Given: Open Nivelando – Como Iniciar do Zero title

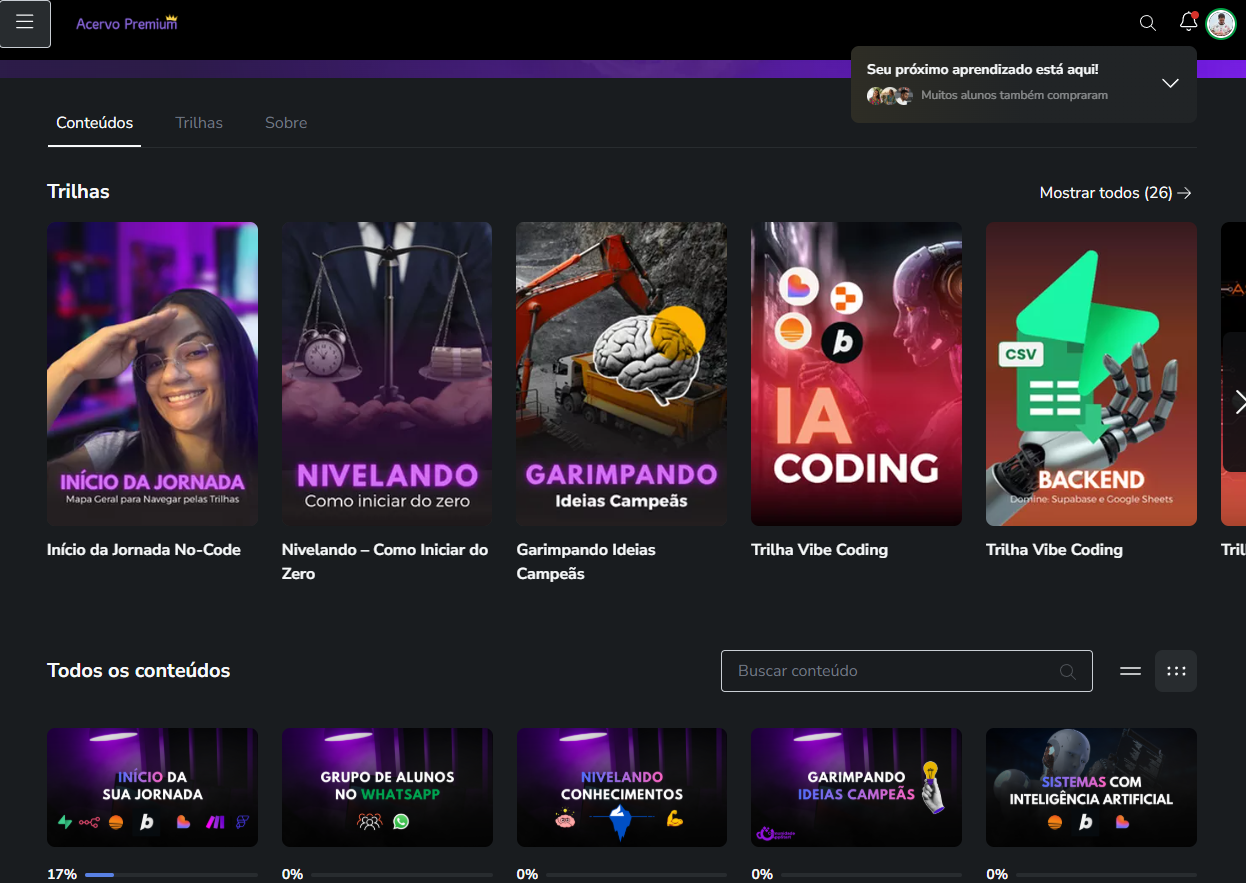Looking at the screenshot, I should pyautogui.click(x=385, y=562).
